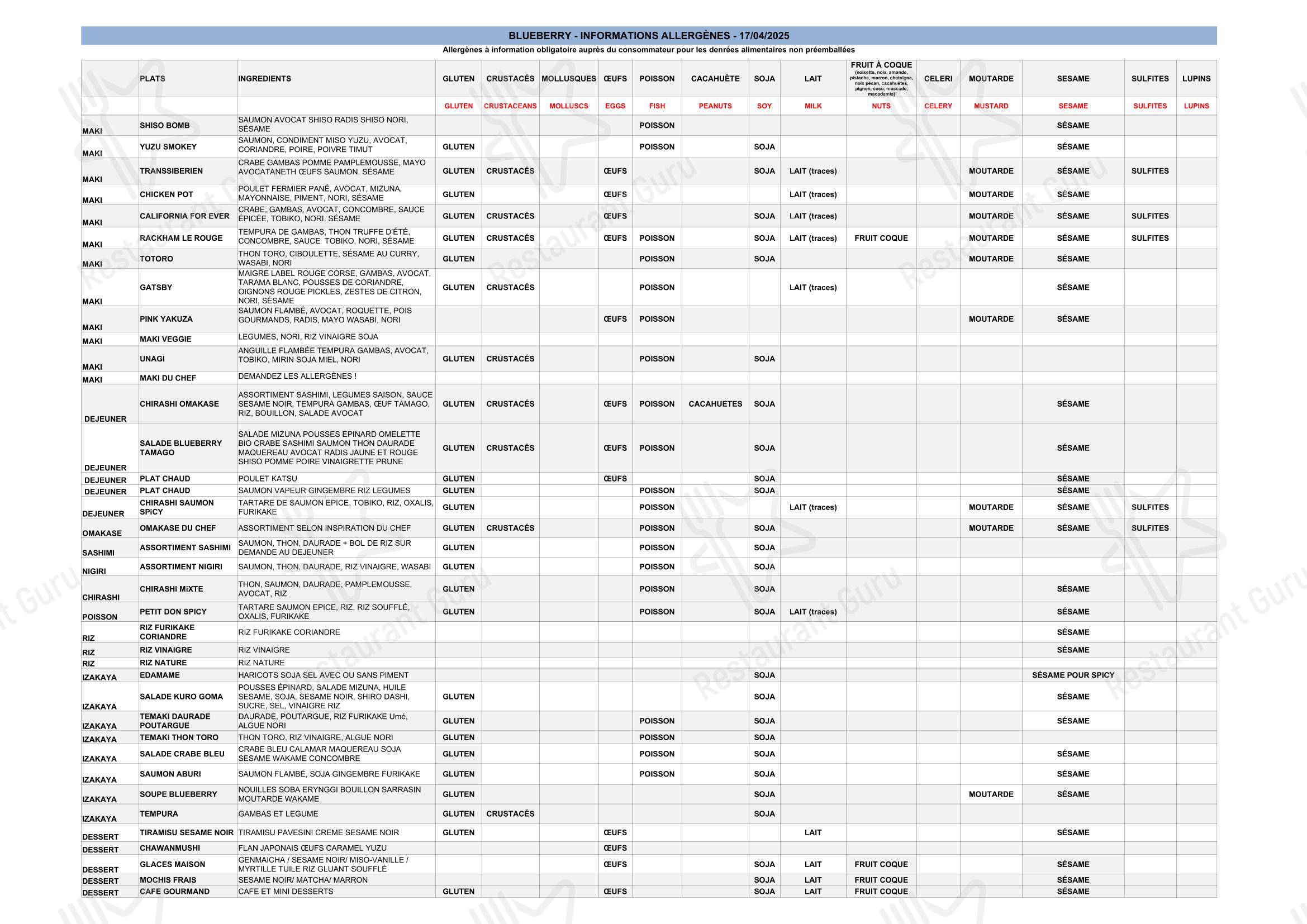Click the "TOTORO" dish name
This screenshot has height=924, width=1307.
pos(156,259)
